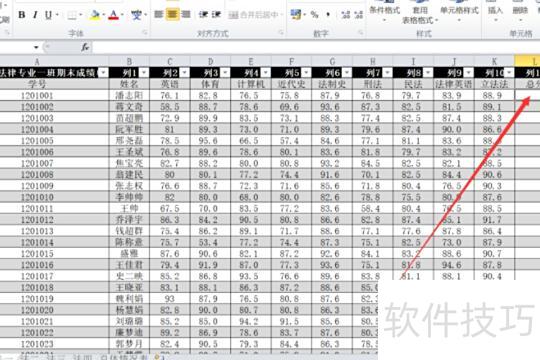Open the 对齐方式 group dialog launcher
The height and width of the screenshot is (360, 540).
[x=281, y=33]
